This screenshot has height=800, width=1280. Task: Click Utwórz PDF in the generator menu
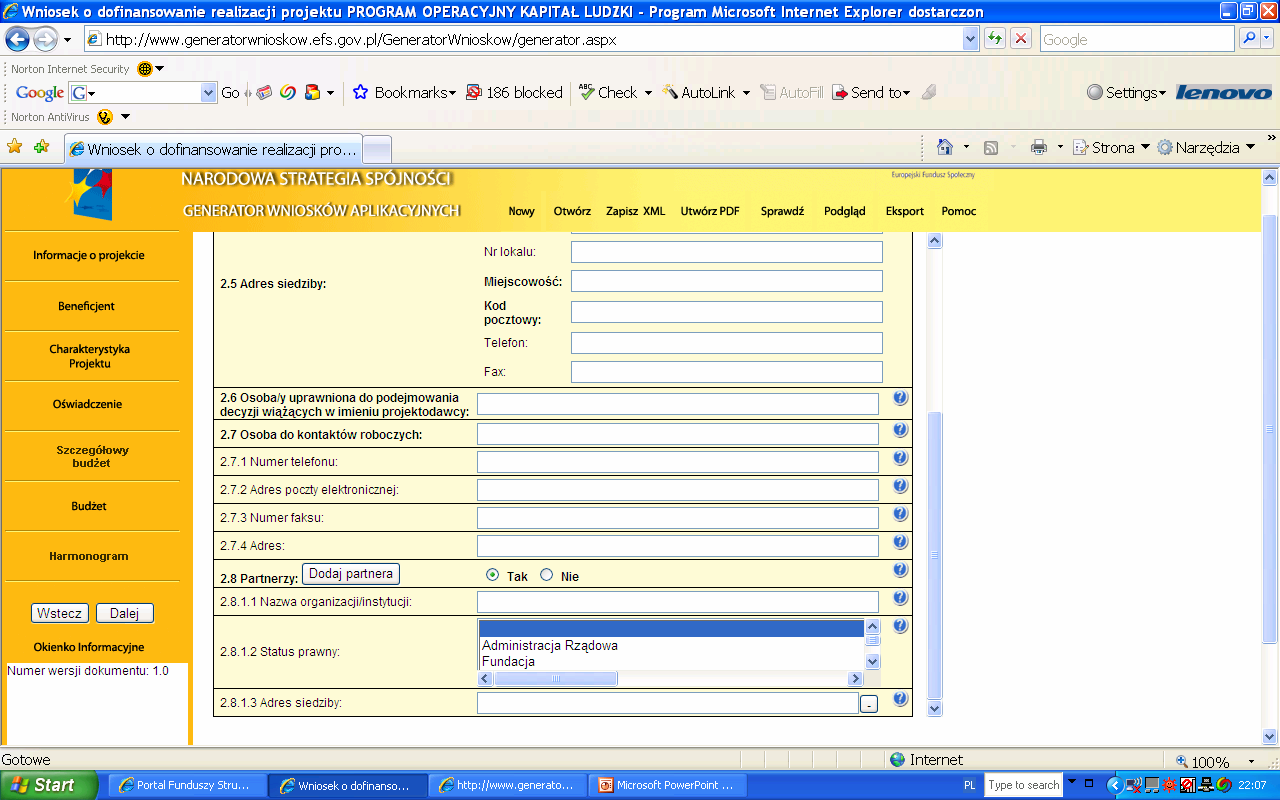(x=710, y=211)
